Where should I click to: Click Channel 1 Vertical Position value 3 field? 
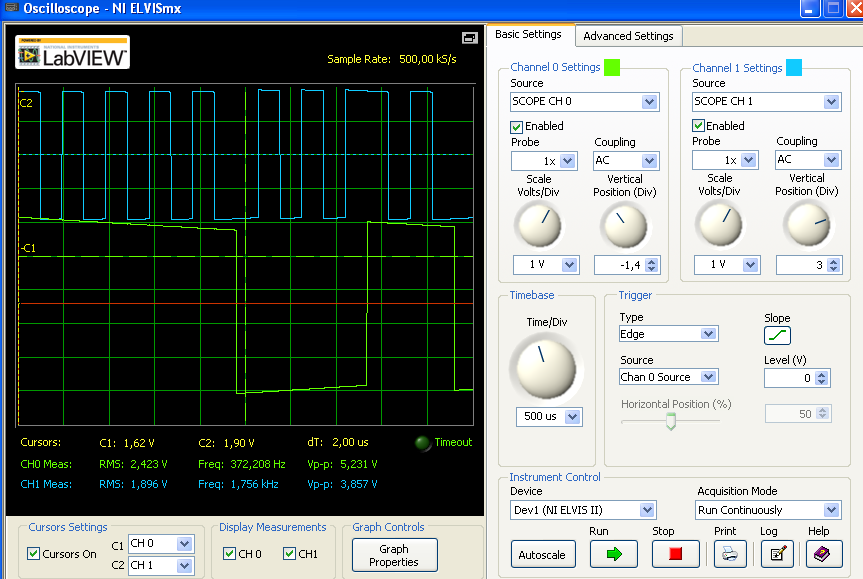pyautogui.click(x=802, y=265)
